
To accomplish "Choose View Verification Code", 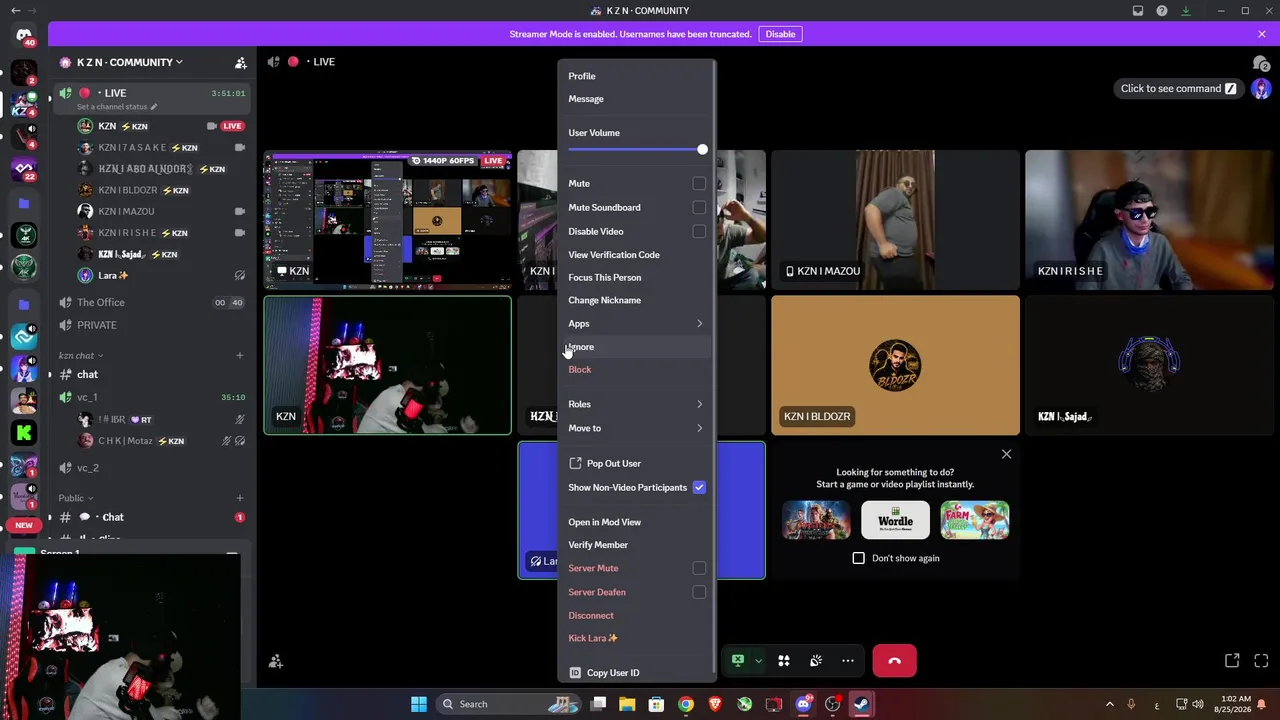I will tap(636, 255).
